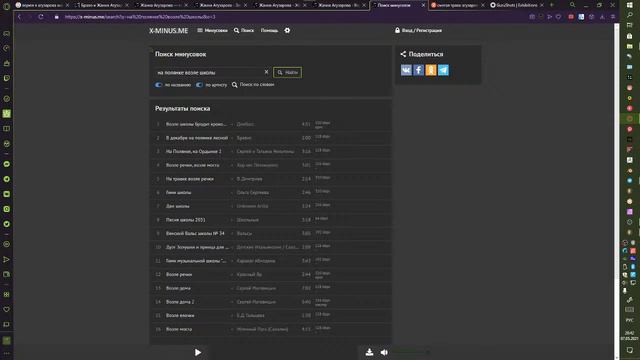The image size is (640, 360).
Task: Open a new tab with plus button
Action: click(552, 5)
